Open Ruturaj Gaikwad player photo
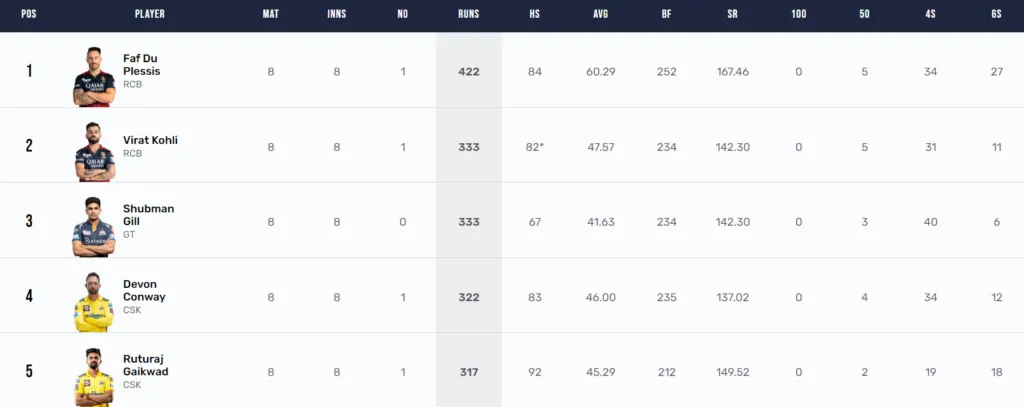 pyautogui.click(x=94, y=377)
